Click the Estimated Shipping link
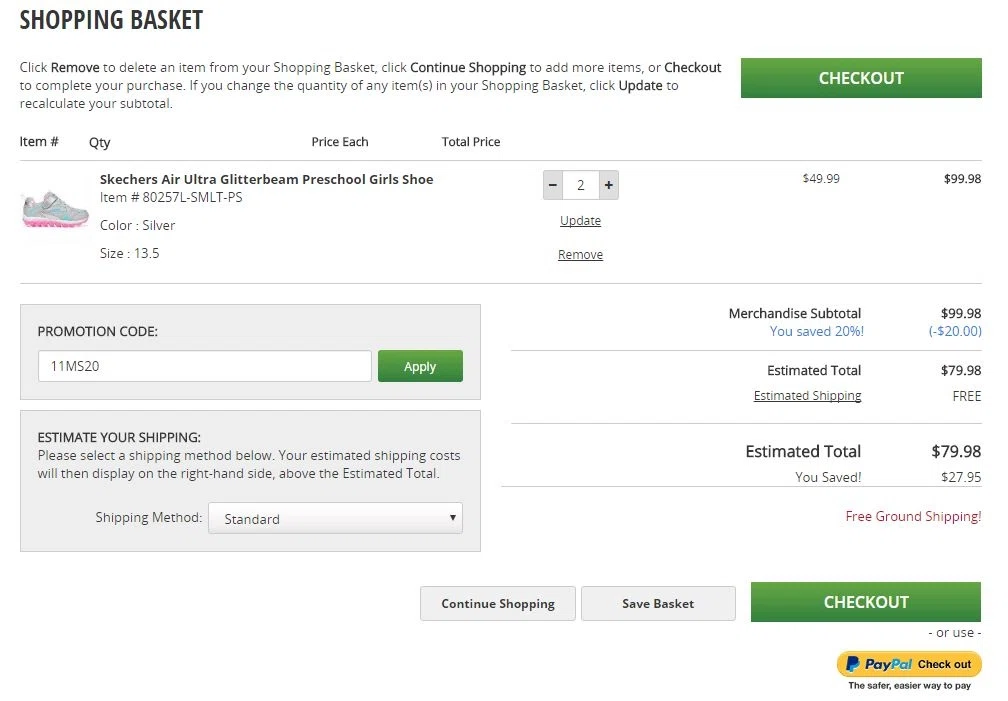Viewport: 1008px width, 701px height. click(807, 396)
